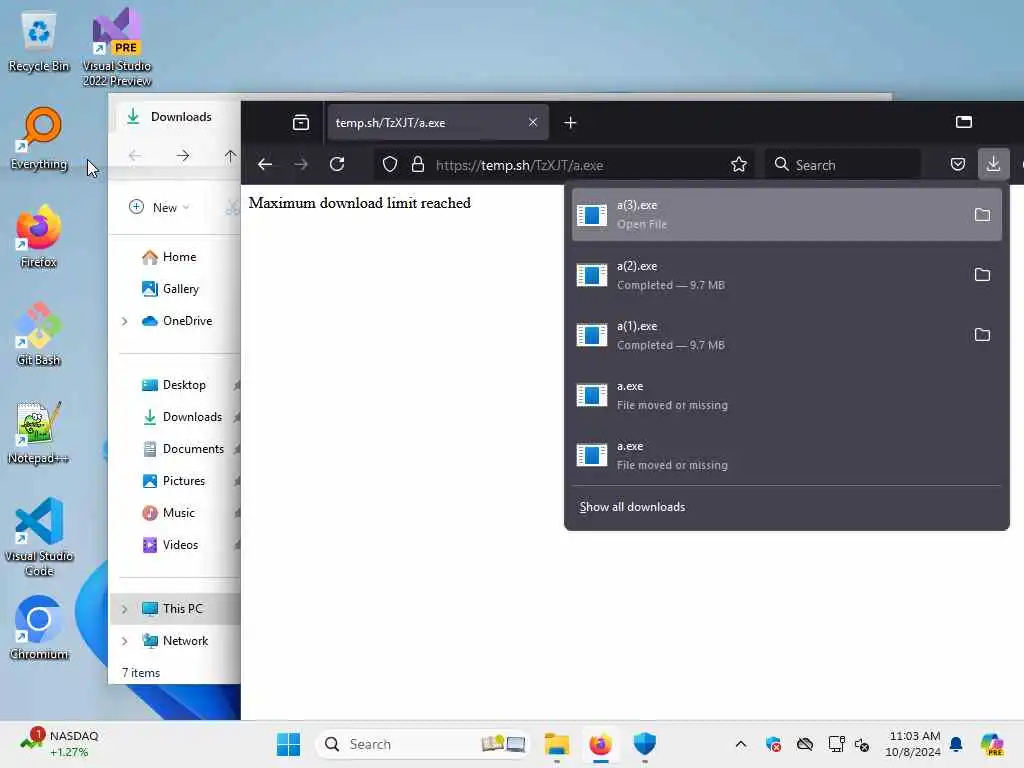Viewport: 1024px width, 768px height.
Task: Click the taskbar Search box
Action: point(421,744)
